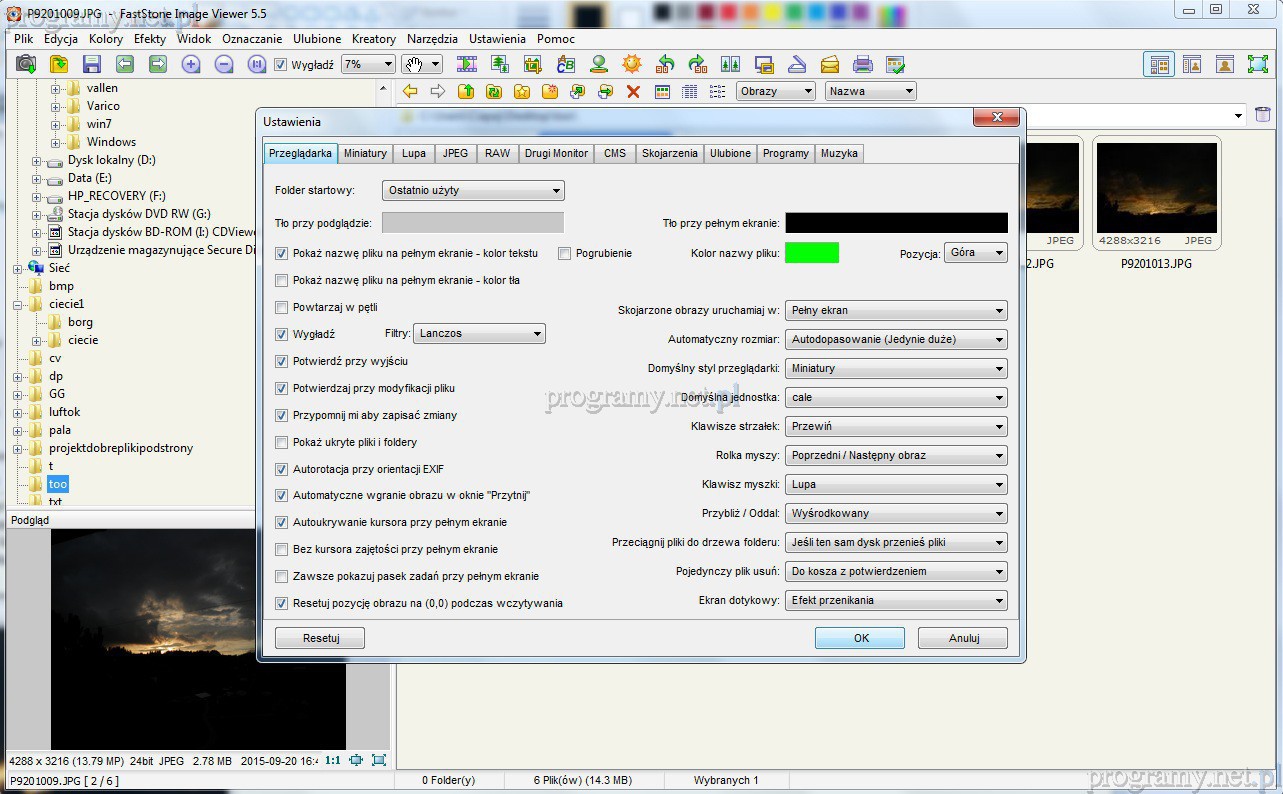The height and width of the screenshot is (794, 1283).
Task: Click the Save (floppy disk) toolbar icon
Action: pos(92,64)
